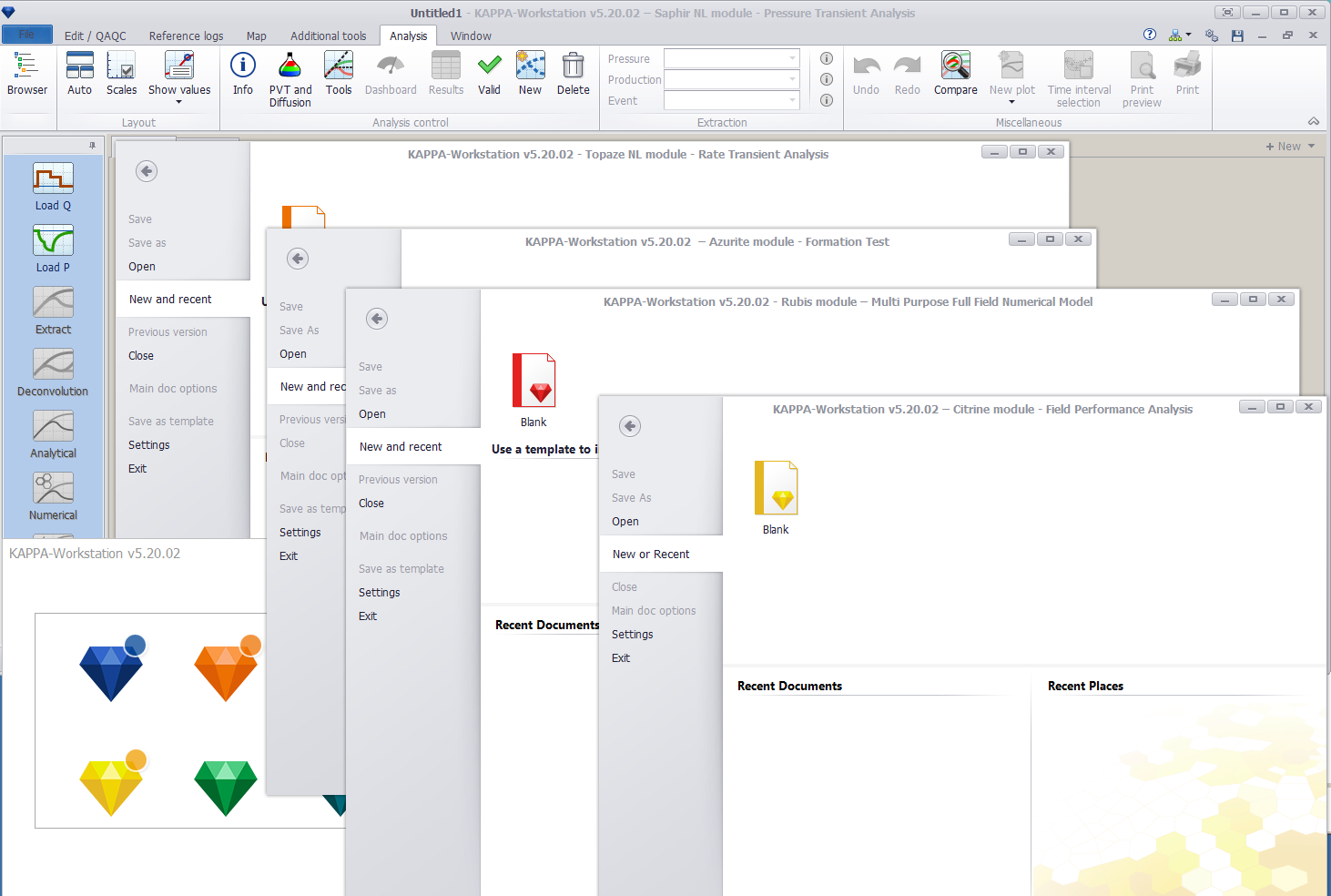
Task: Open the Event combo box
Action: 732,100
